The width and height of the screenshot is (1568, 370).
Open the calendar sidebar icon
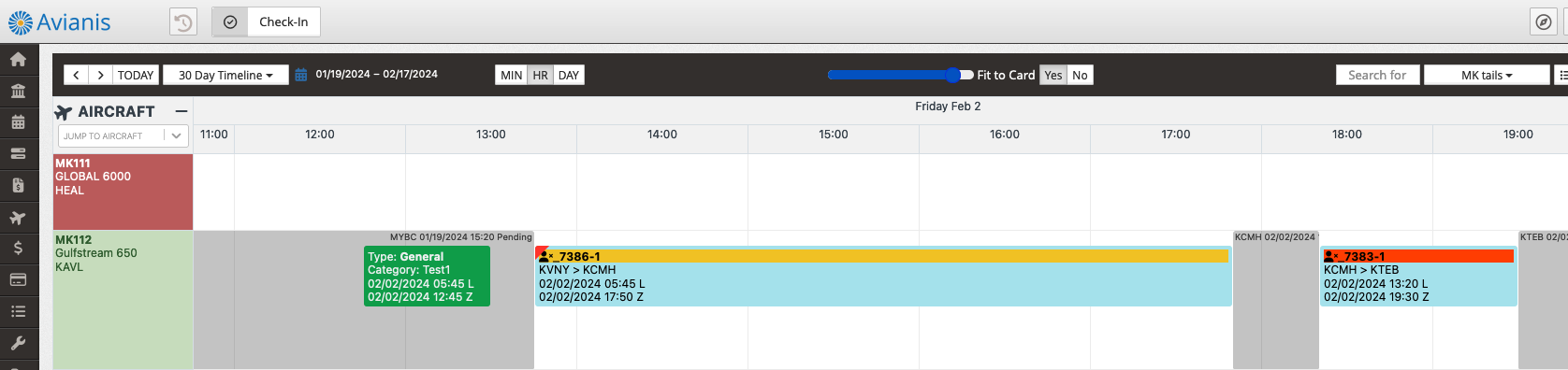coord(18,122)
